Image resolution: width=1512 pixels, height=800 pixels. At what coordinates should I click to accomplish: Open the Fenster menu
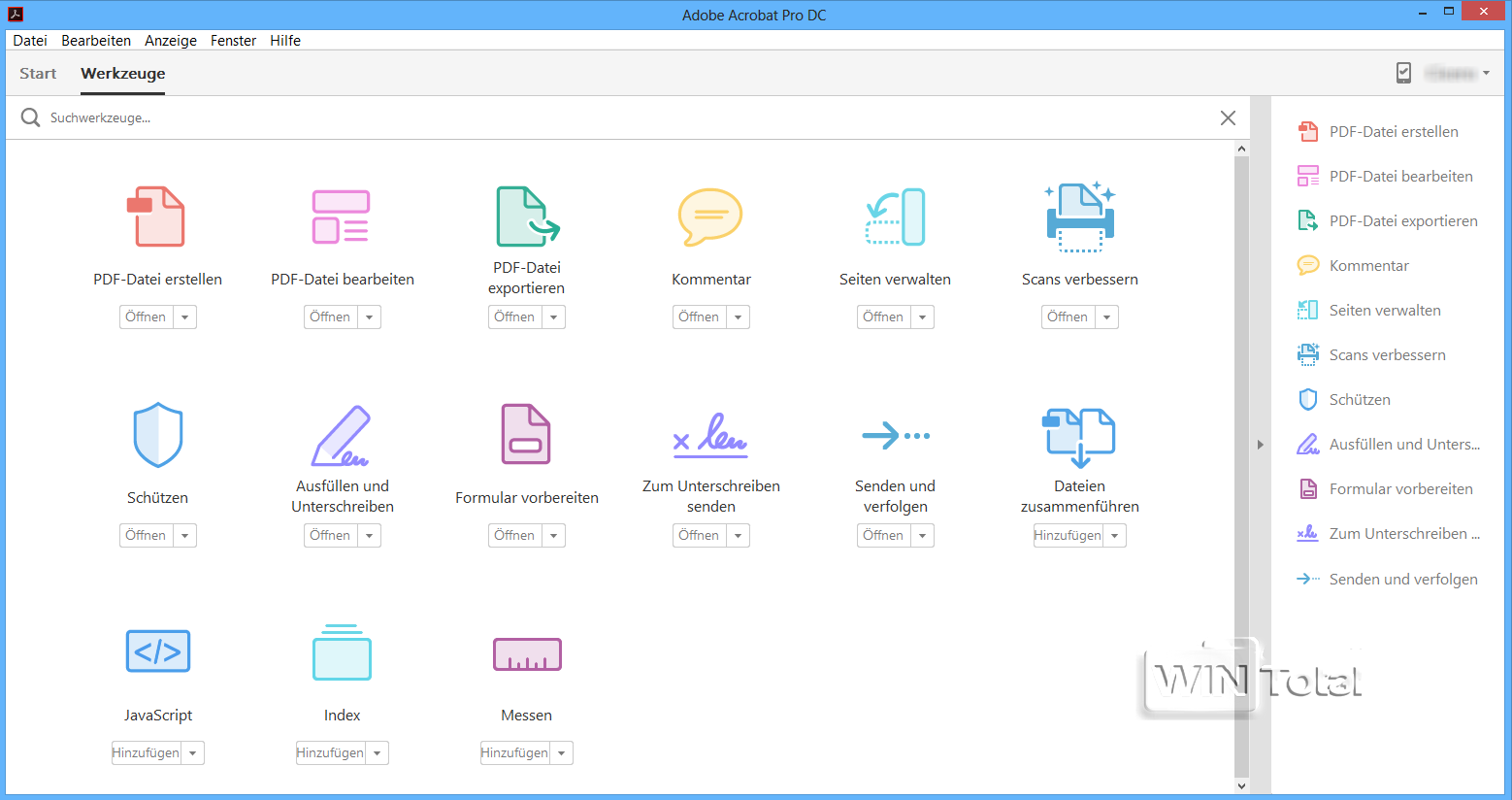(x=233, y=41)
